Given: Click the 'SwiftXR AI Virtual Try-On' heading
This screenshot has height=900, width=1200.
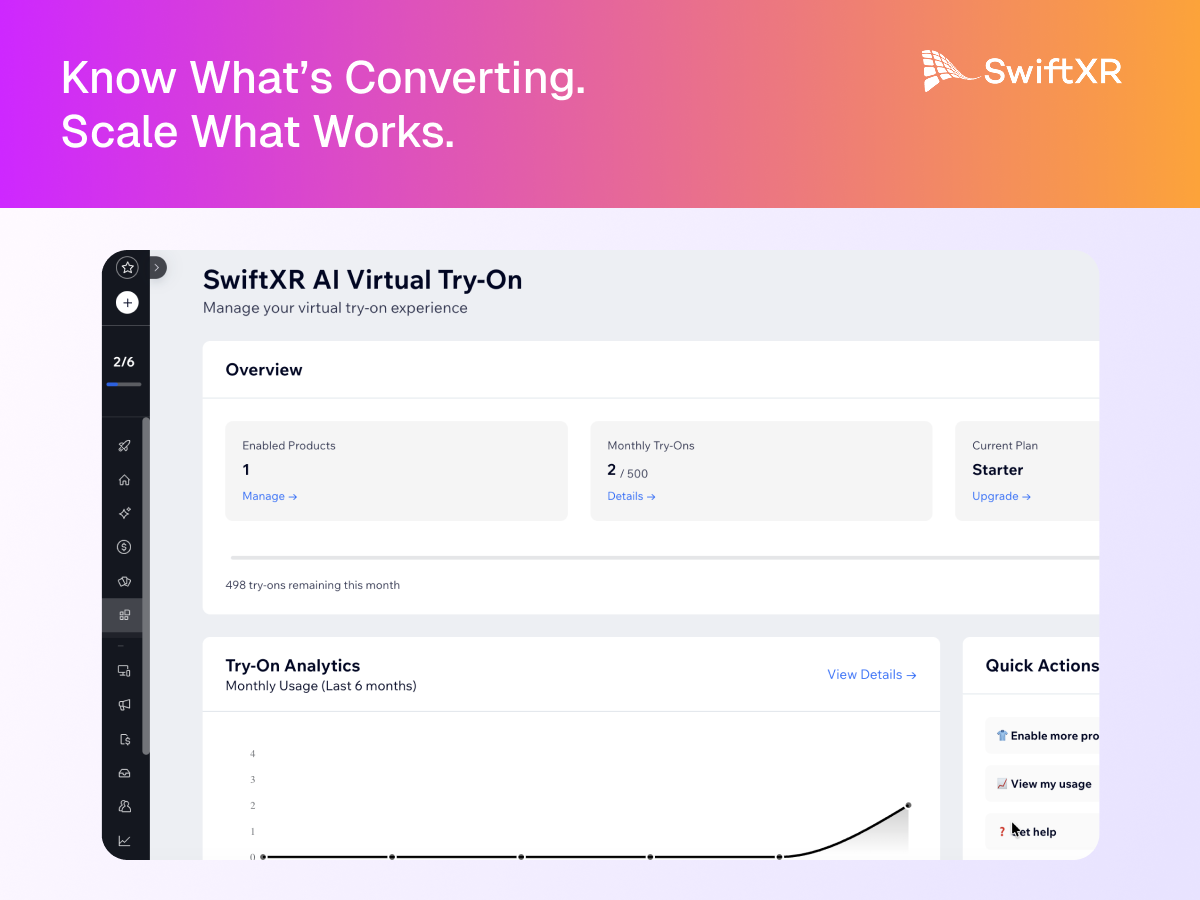Looking at the screenshot, I should point(363,280).
